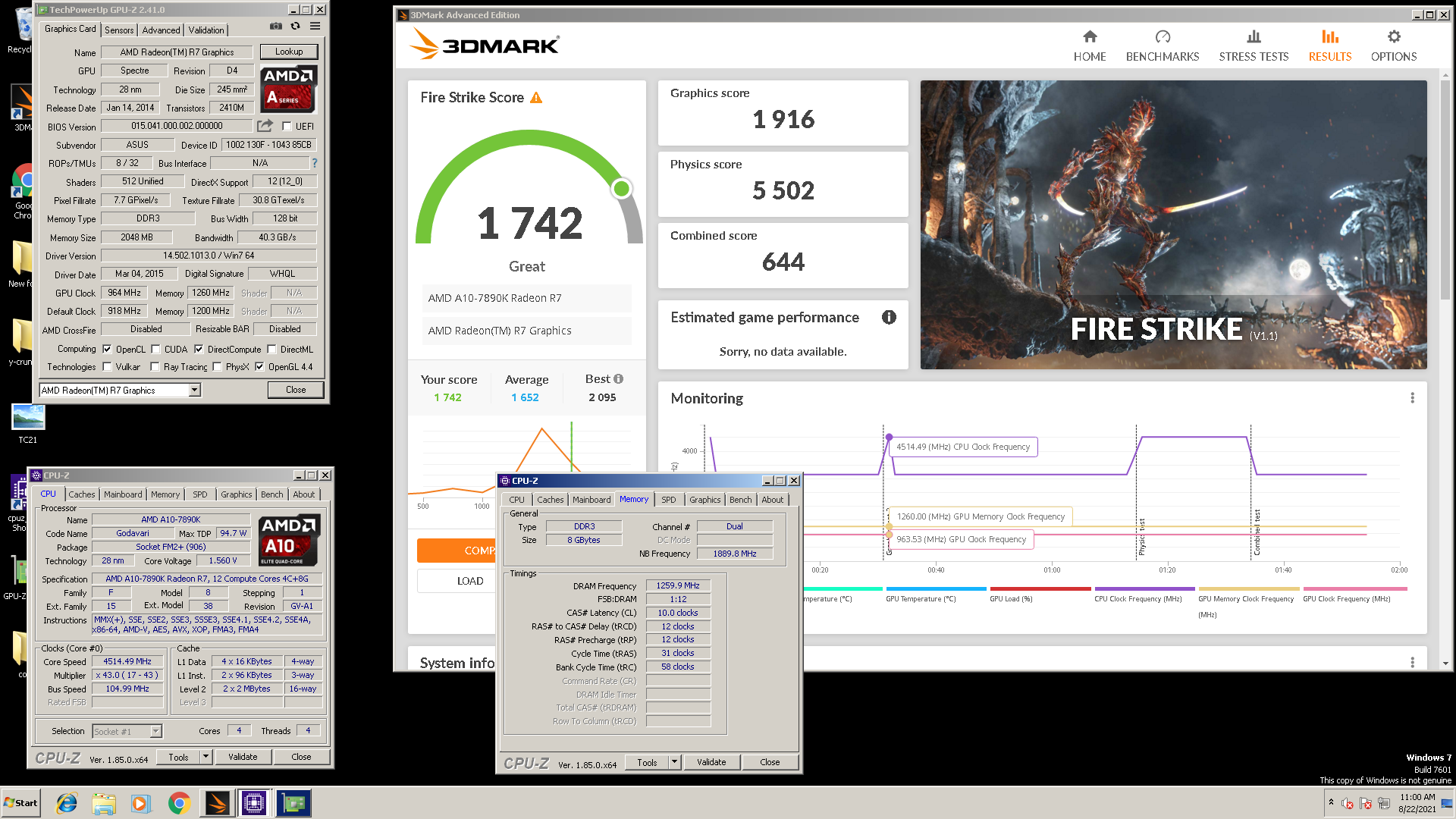
Task: Click the Bus Interface question mark
Action: click(314, 163)
